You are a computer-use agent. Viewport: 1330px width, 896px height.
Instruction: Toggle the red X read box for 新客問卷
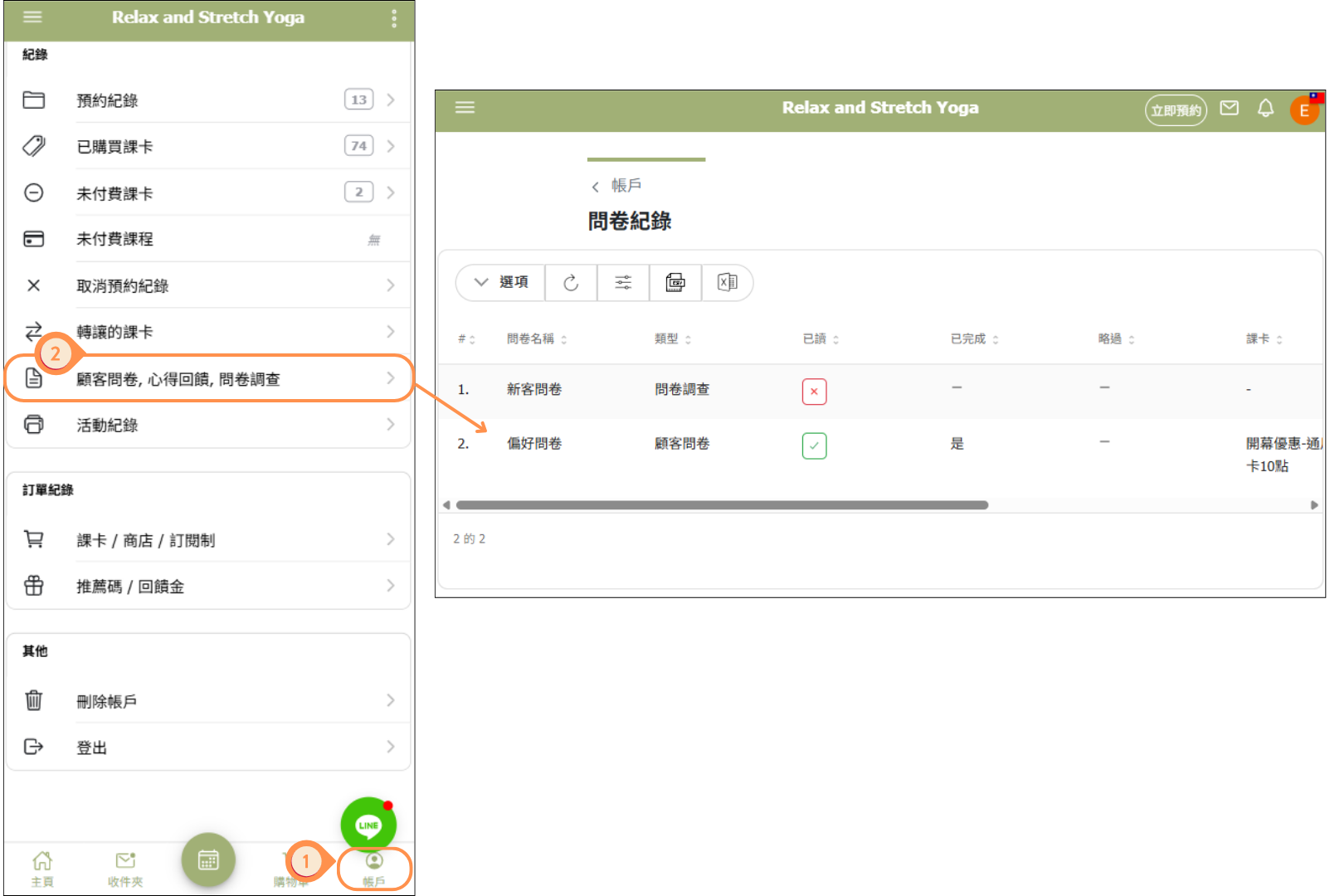tap(814, 392)
